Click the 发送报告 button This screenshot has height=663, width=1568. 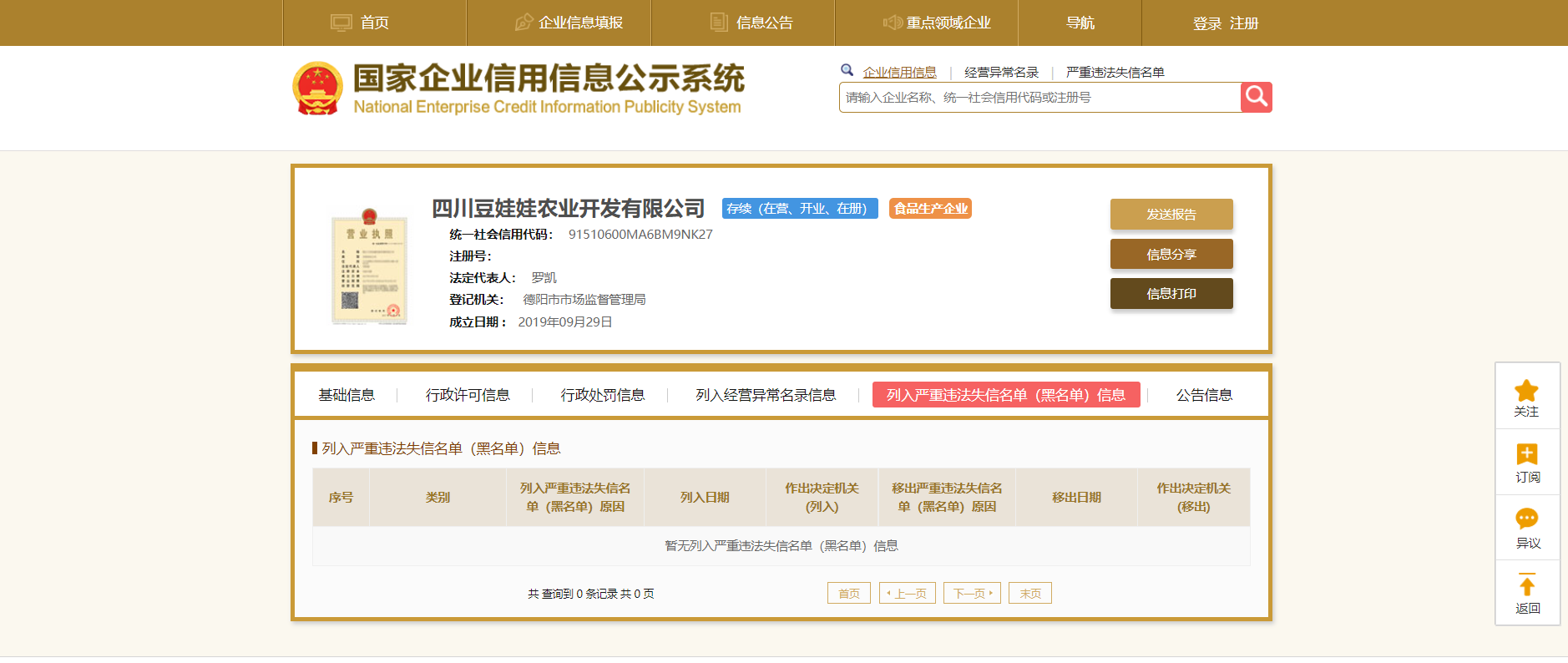coord(1171,215)
